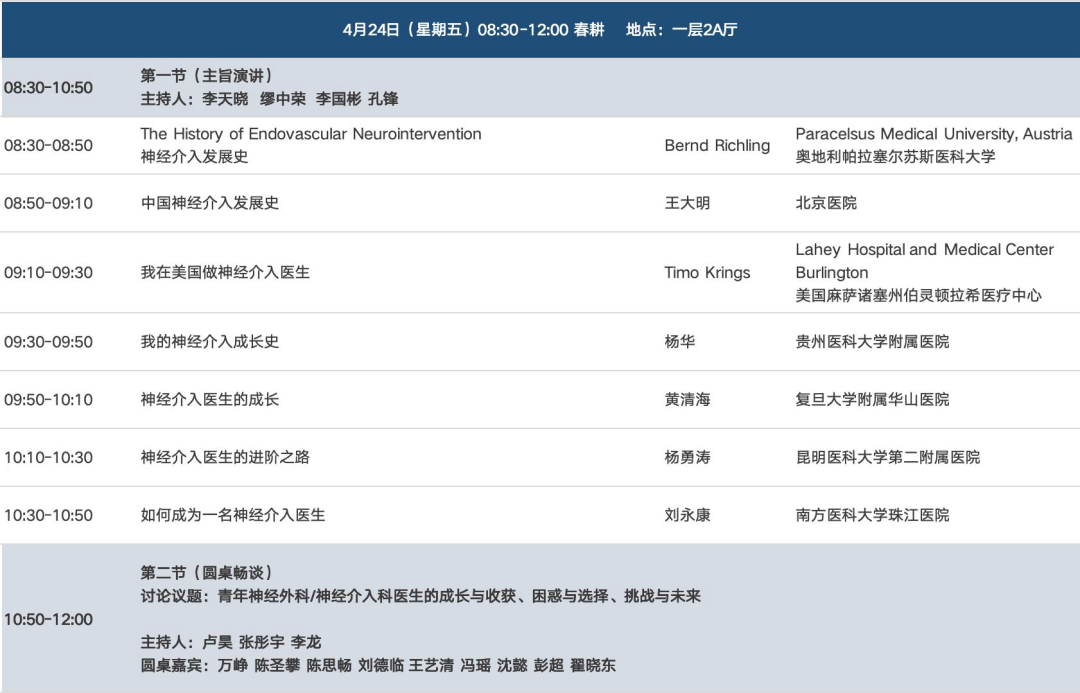Screen dimensions: 1080x693
Task: Click the 08:30-08:50 time slot cell
Action: [x=48, y=146]
